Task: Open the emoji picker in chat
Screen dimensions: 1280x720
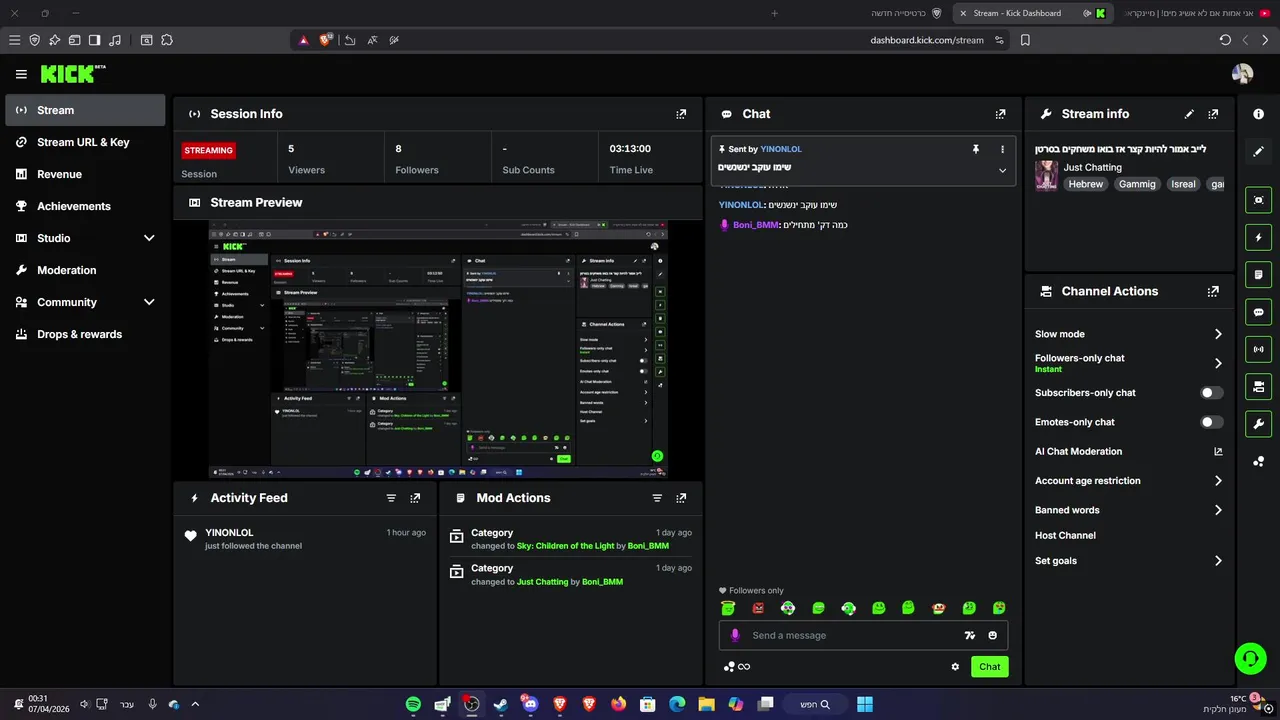Action: tap(993, 636)
